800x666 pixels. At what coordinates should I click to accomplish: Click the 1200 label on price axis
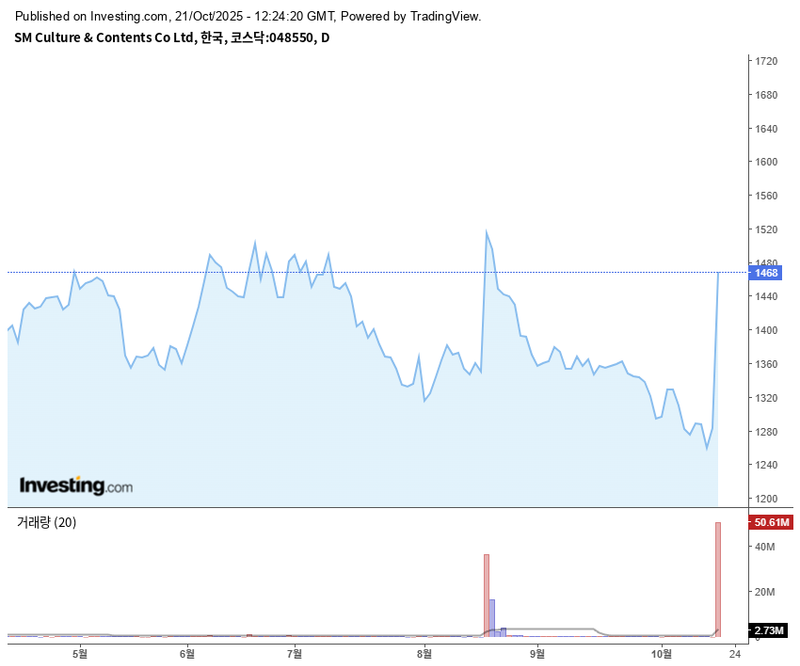[x=767, y=499]
